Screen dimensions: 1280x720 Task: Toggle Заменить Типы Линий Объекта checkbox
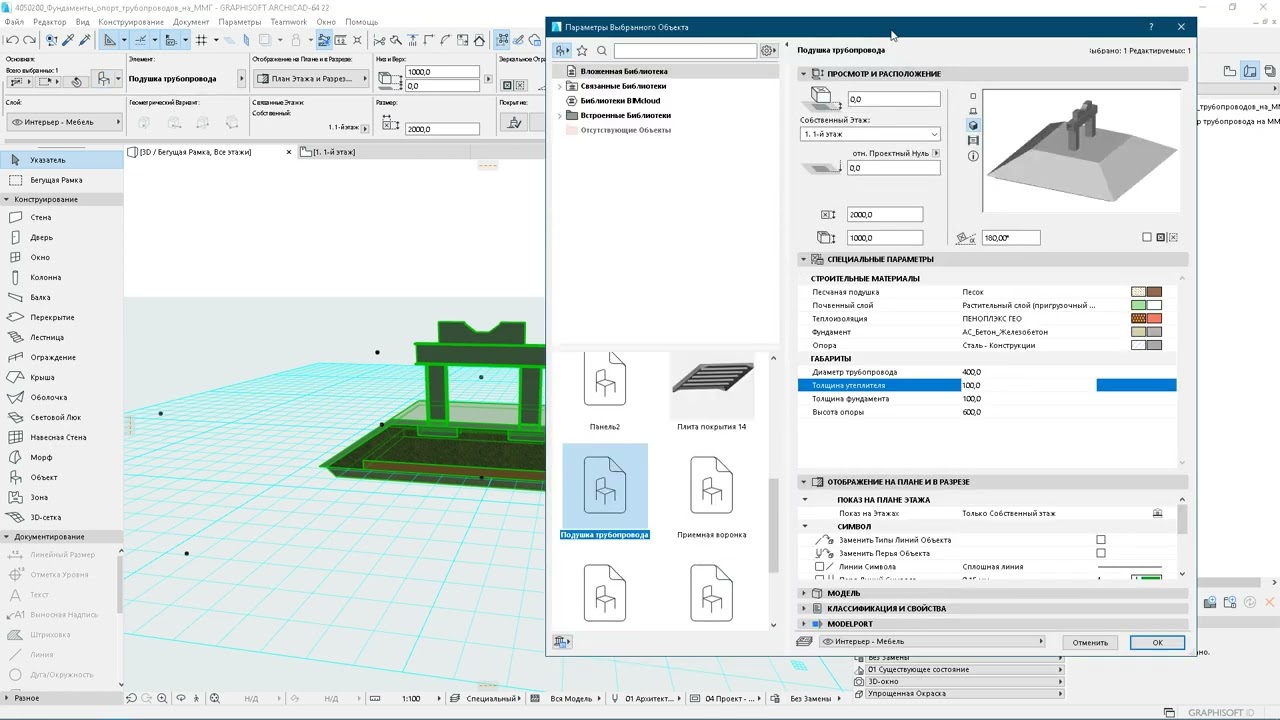[x=1101, y=540]
